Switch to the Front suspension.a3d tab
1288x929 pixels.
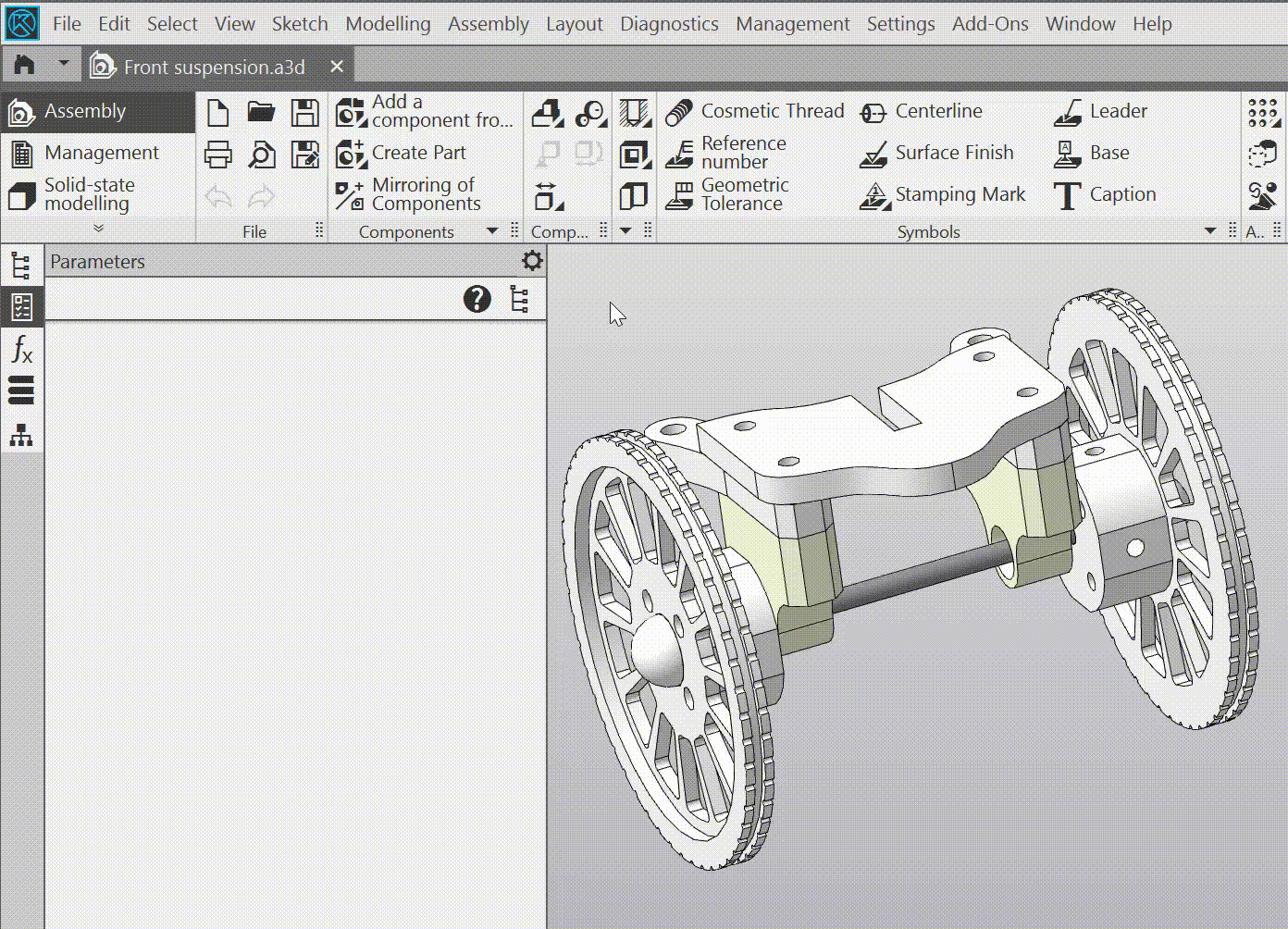[213, 67]
